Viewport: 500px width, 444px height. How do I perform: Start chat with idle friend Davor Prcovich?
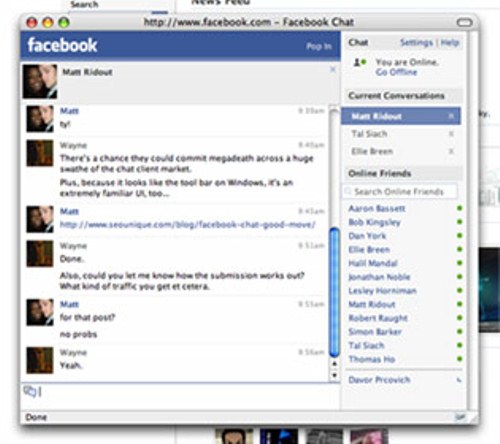click(379, 380)
